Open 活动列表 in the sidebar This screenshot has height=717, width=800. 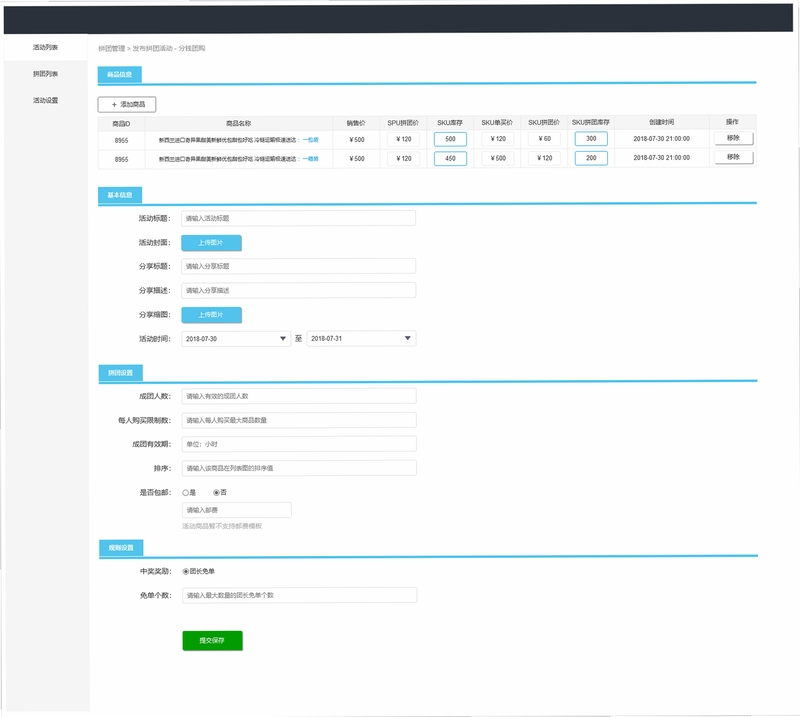[x=45, y=47]
